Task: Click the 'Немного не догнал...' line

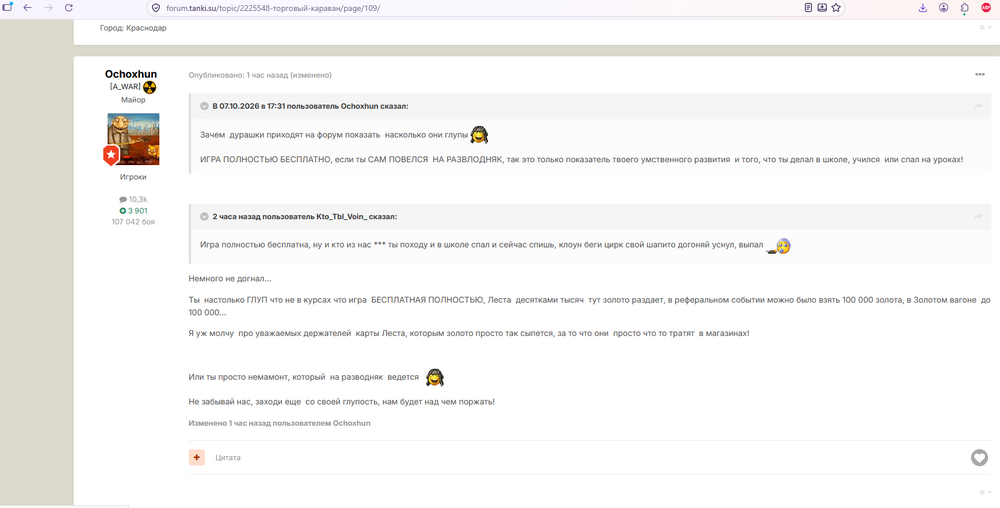Action: tap(230, 279)
